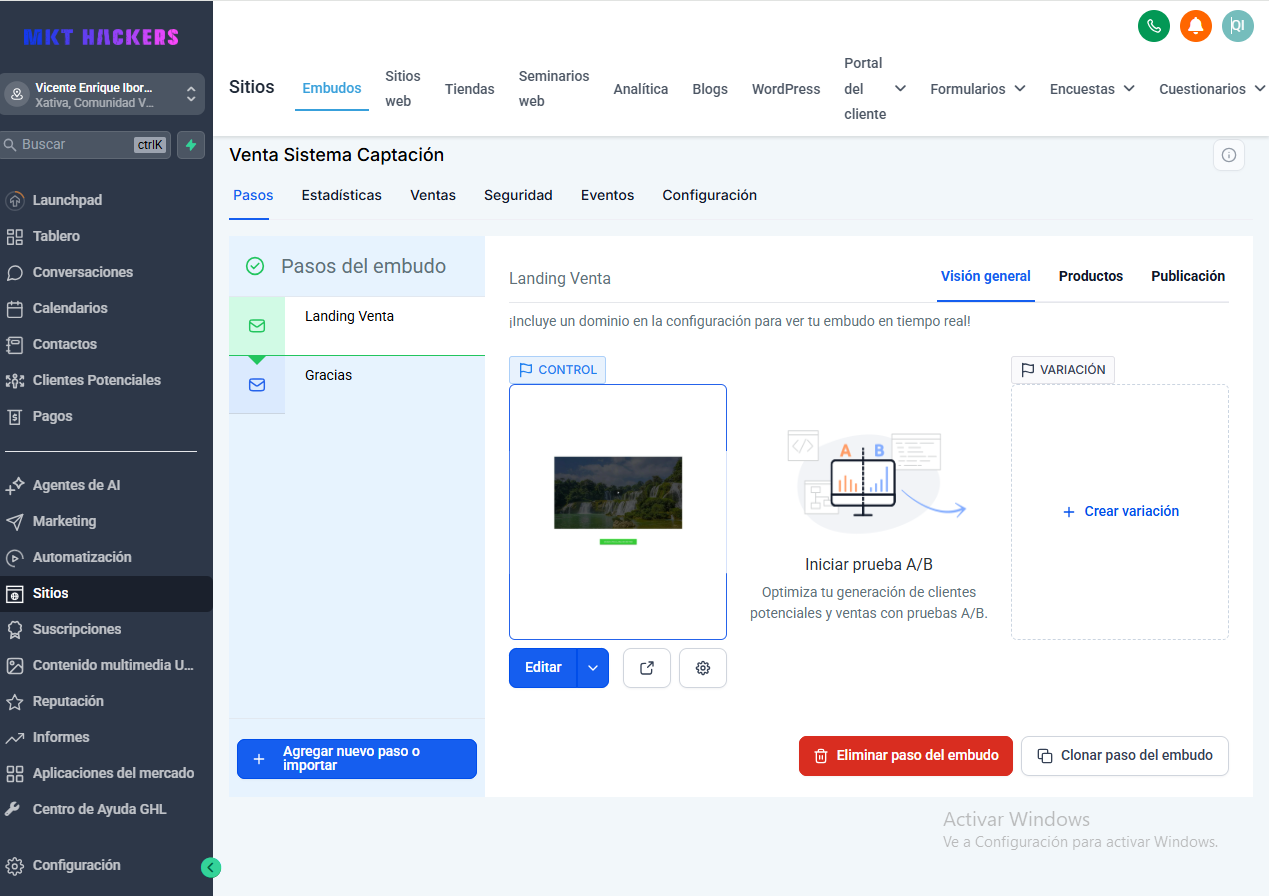1269x896 pixels.
Task: Expand the dropdown arrow next to Editar
Action: click(x=592, y=667)
